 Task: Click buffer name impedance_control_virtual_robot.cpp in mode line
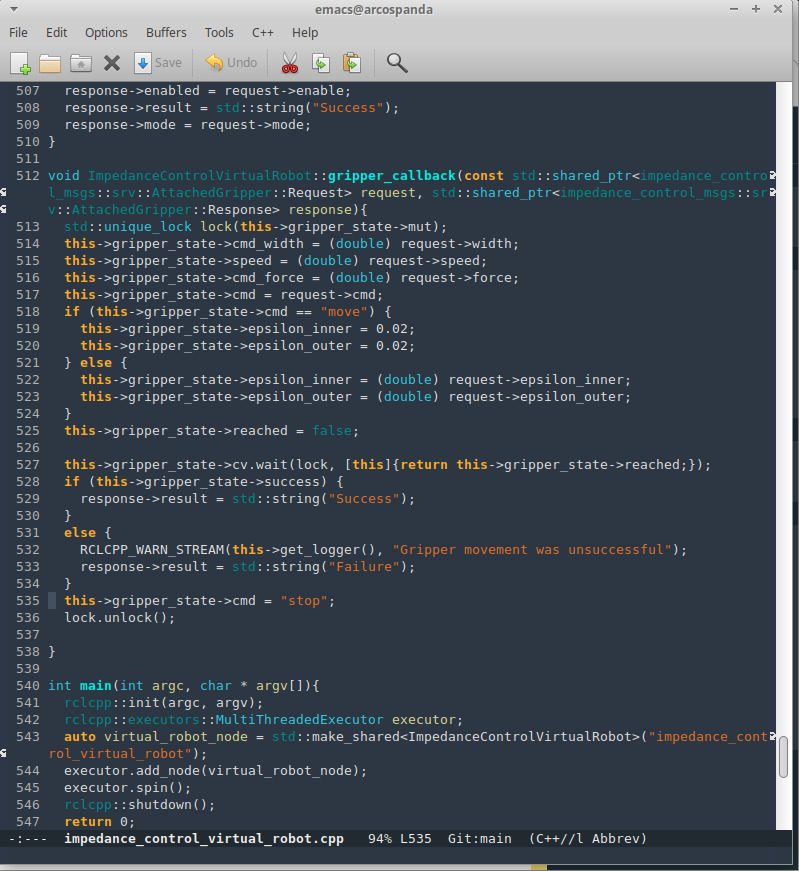tap(203, 838)
